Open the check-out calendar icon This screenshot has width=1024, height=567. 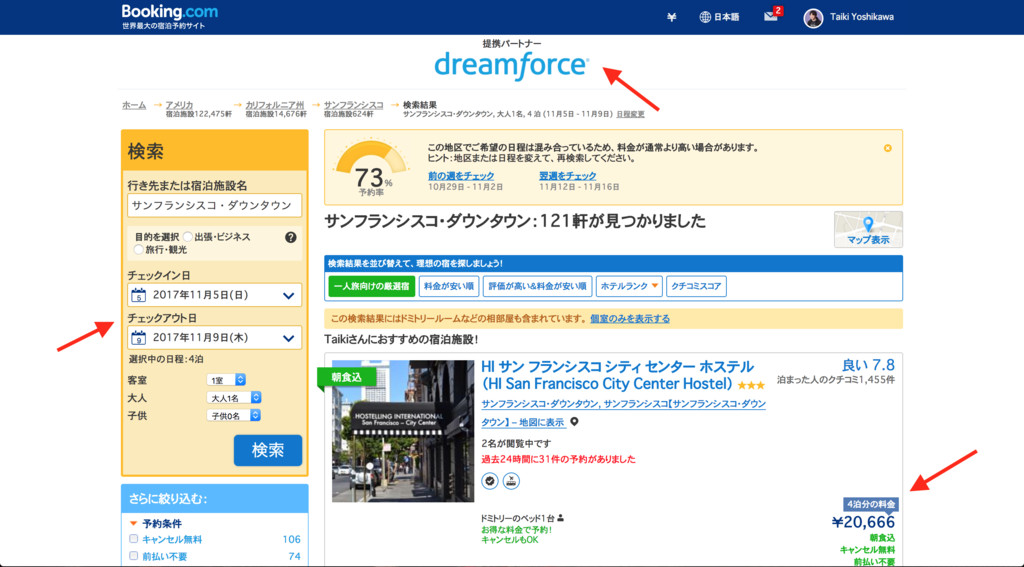[x=138, y=338]
